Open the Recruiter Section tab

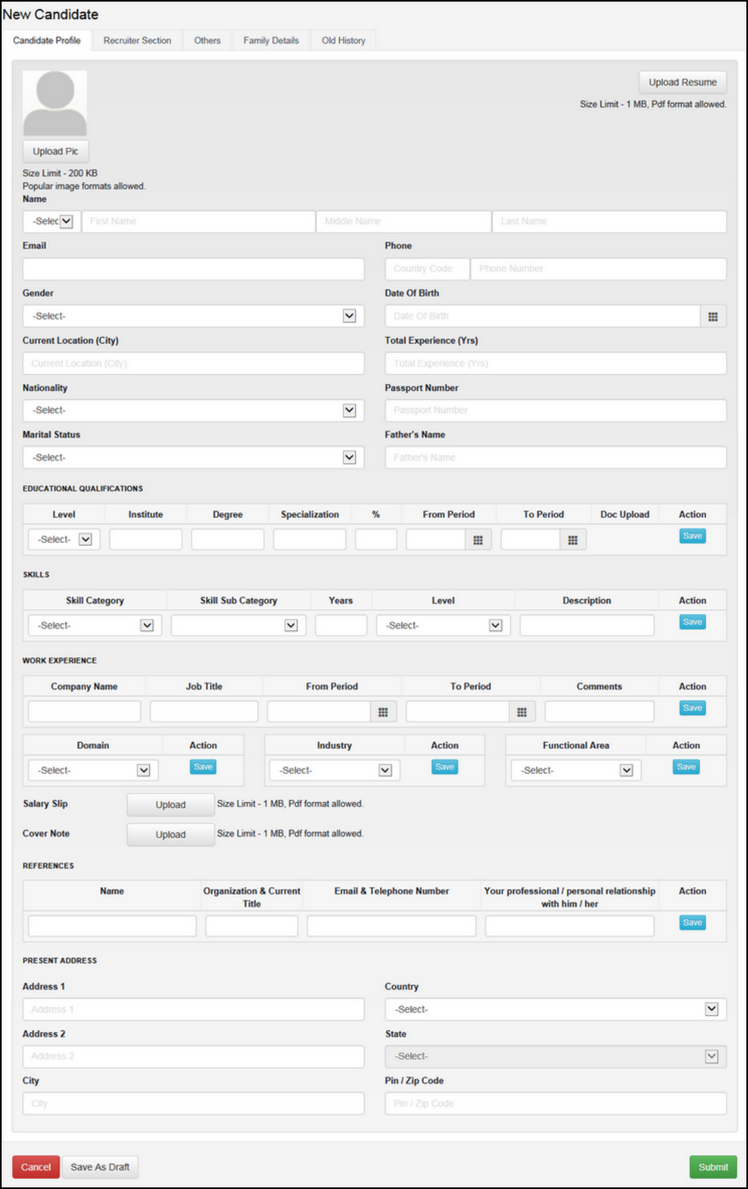(137, 40)
